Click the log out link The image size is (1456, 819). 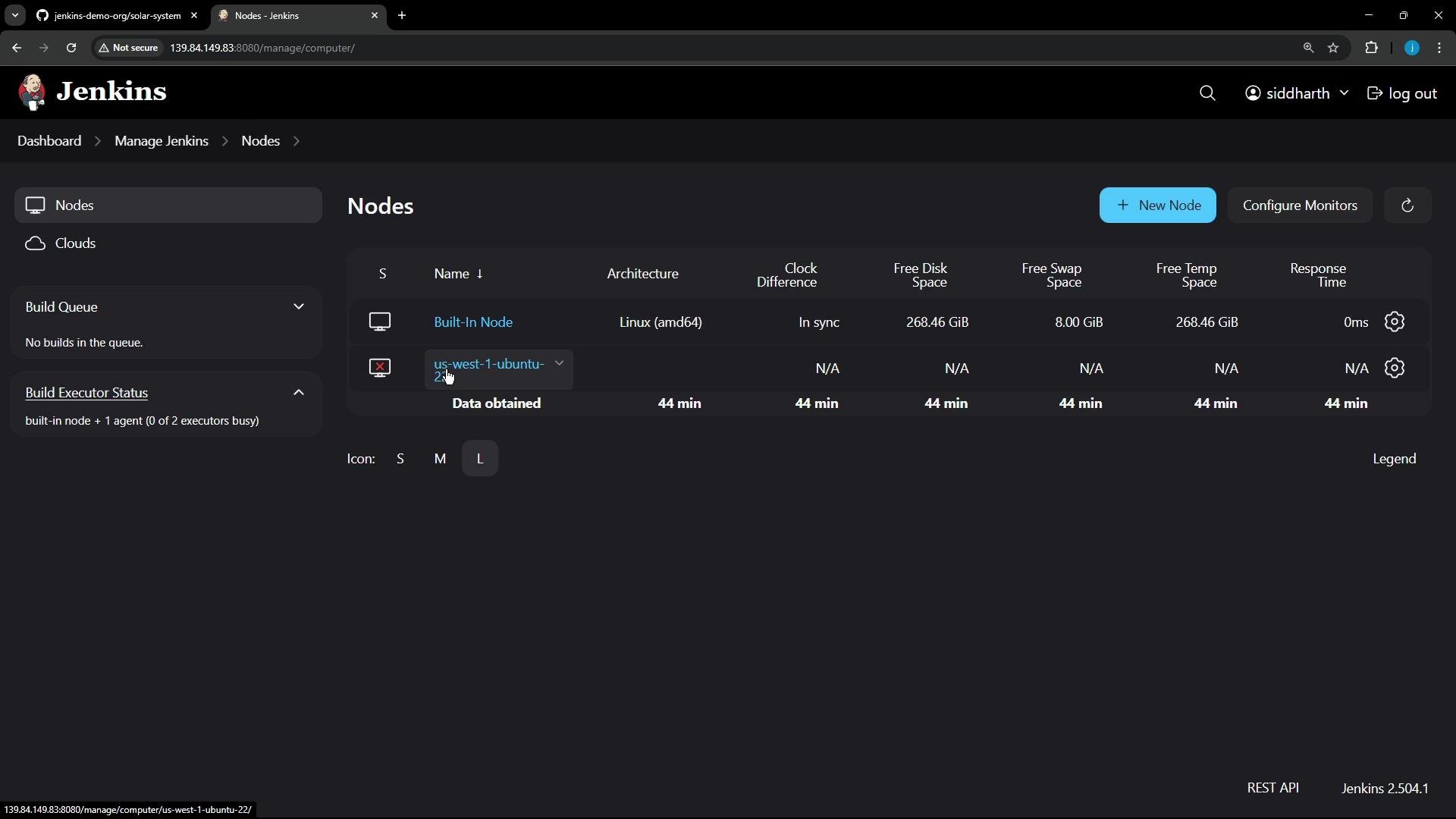click(1402, 93)
